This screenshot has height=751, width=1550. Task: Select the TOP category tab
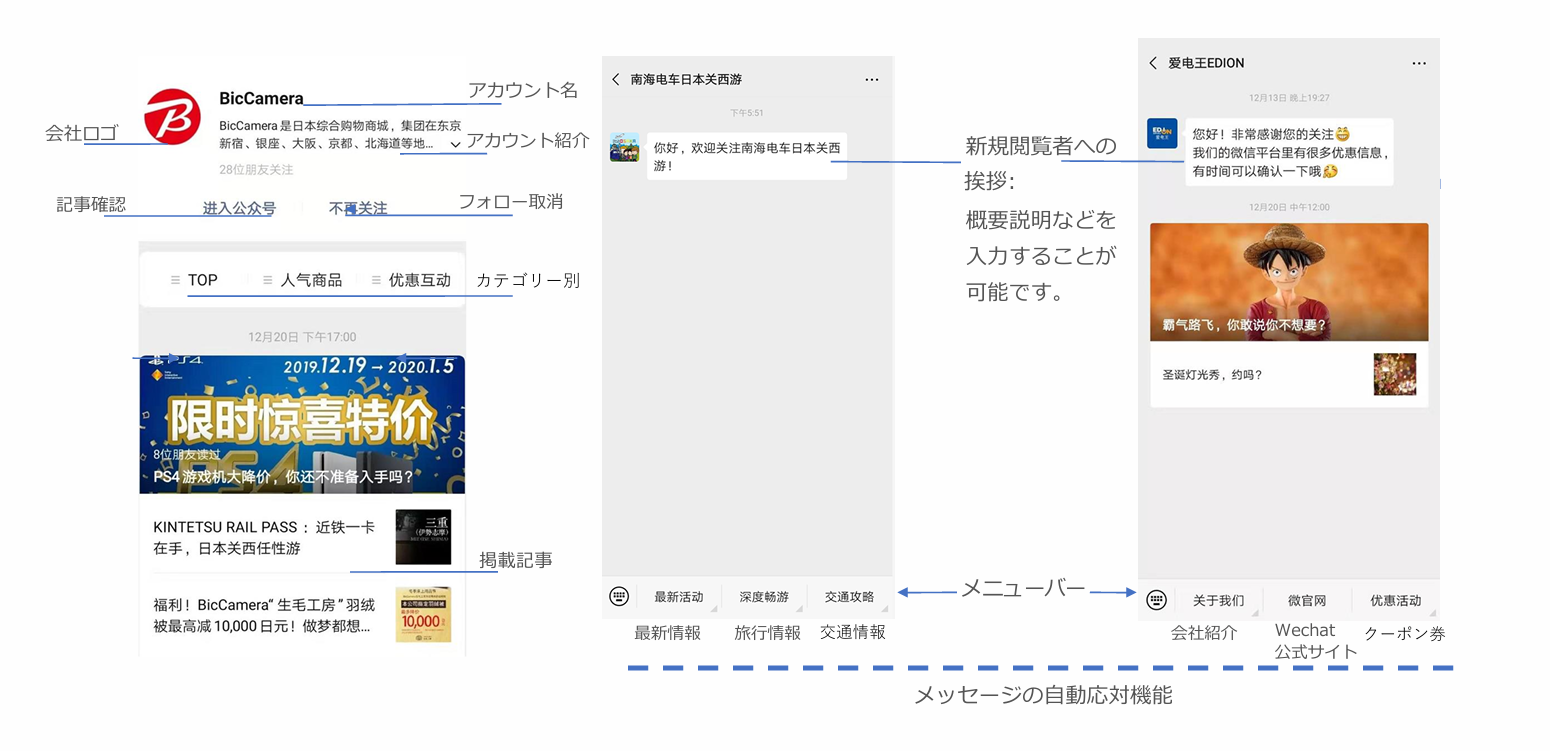[x=202, y=280]
